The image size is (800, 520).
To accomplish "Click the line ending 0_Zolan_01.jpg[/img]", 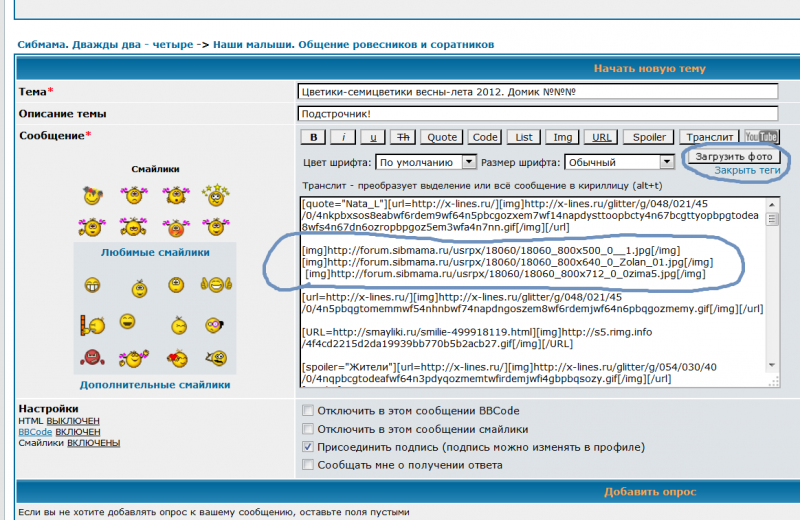I will pyautogui.click(x=508, y=262).
